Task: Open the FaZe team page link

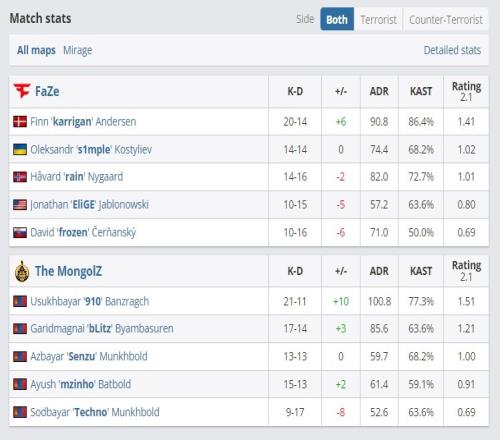Action: 47,91
